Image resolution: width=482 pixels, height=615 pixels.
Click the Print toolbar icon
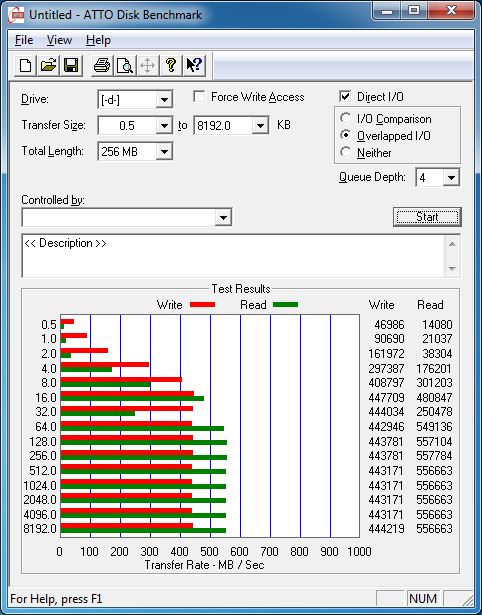[102, 66]
